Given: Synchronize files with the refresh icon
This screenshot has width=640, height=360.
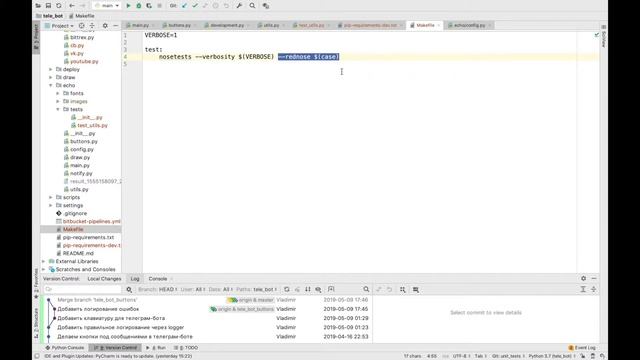Looking at the screenshot, I should (x=59, y=6).
